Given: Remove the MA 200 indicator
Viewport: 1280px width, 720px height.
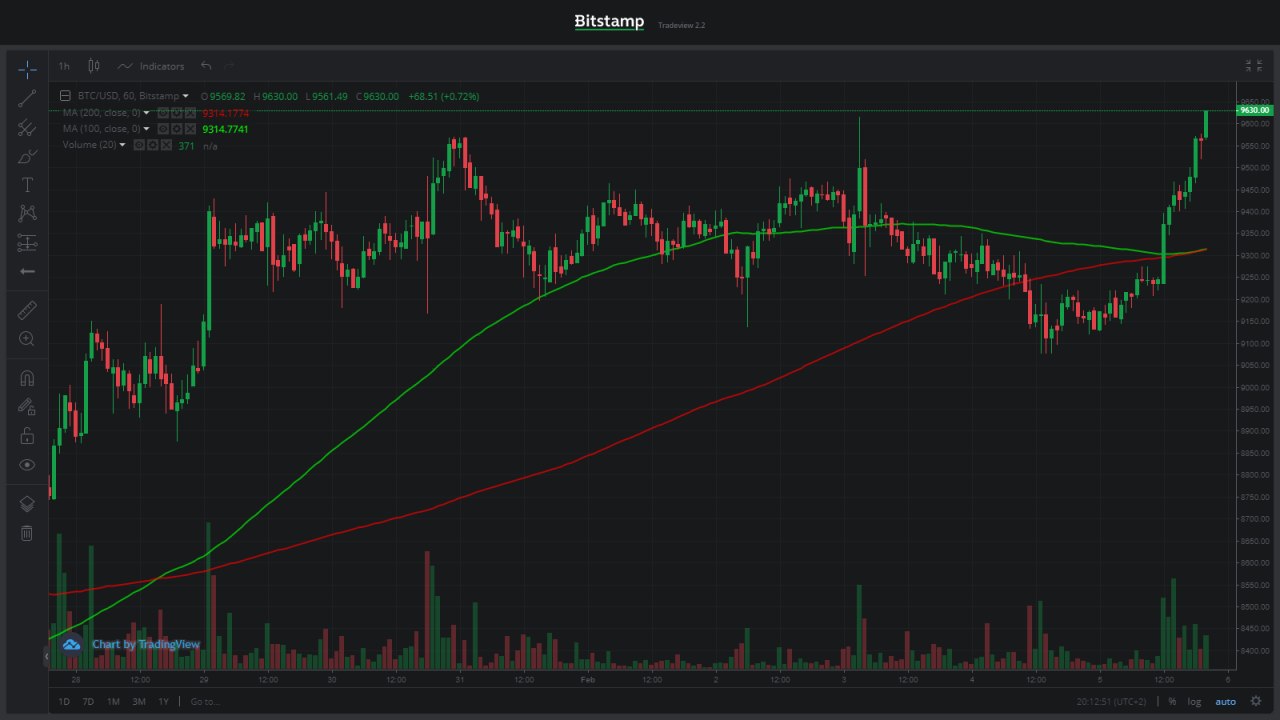Looking at the screenshot, I should (x=189, y=113).
